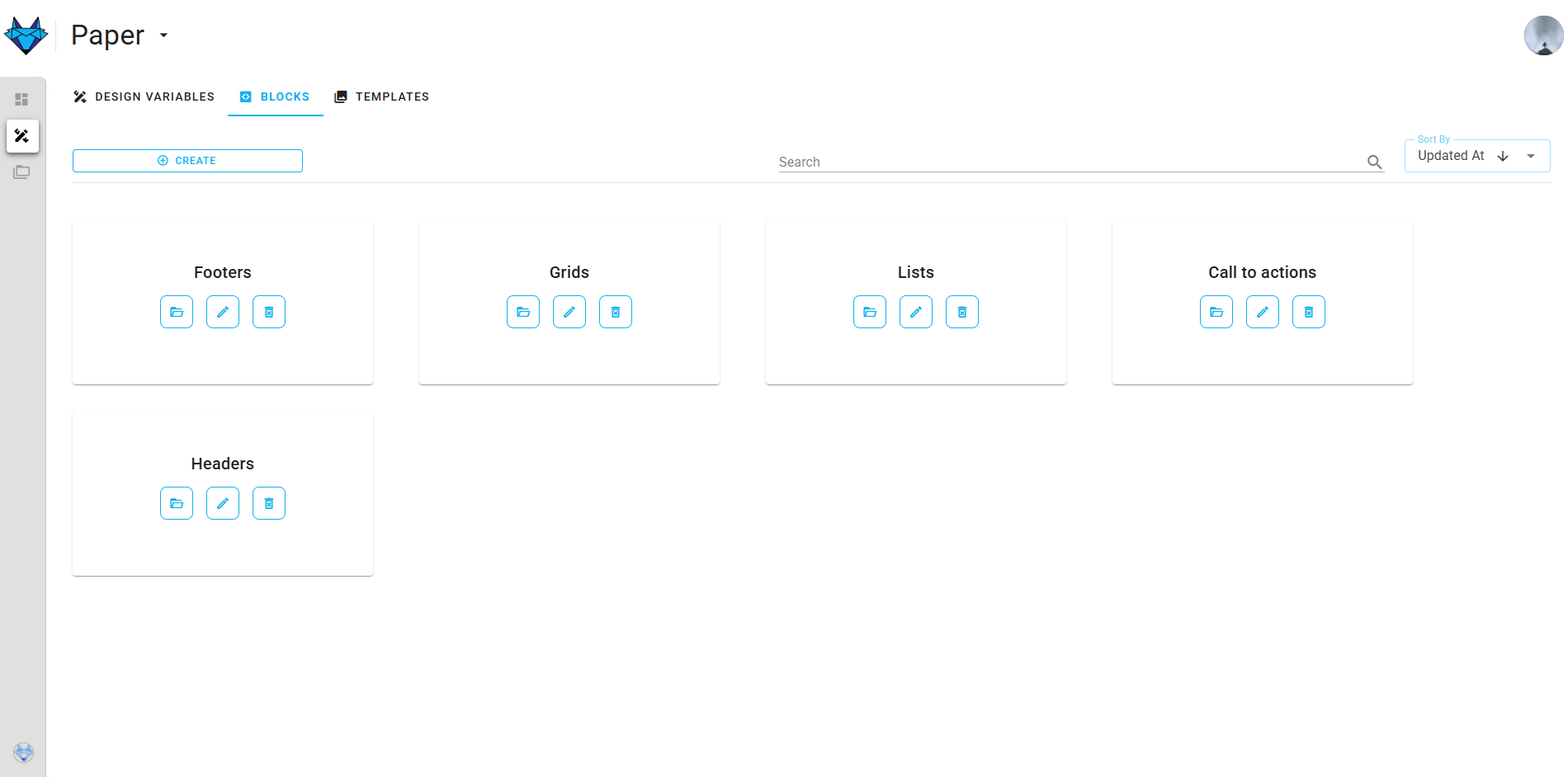Image resolution: width=1568 pixels, height=777 pixels.
Task: Click the Grids card title
Action: [569, 272]
